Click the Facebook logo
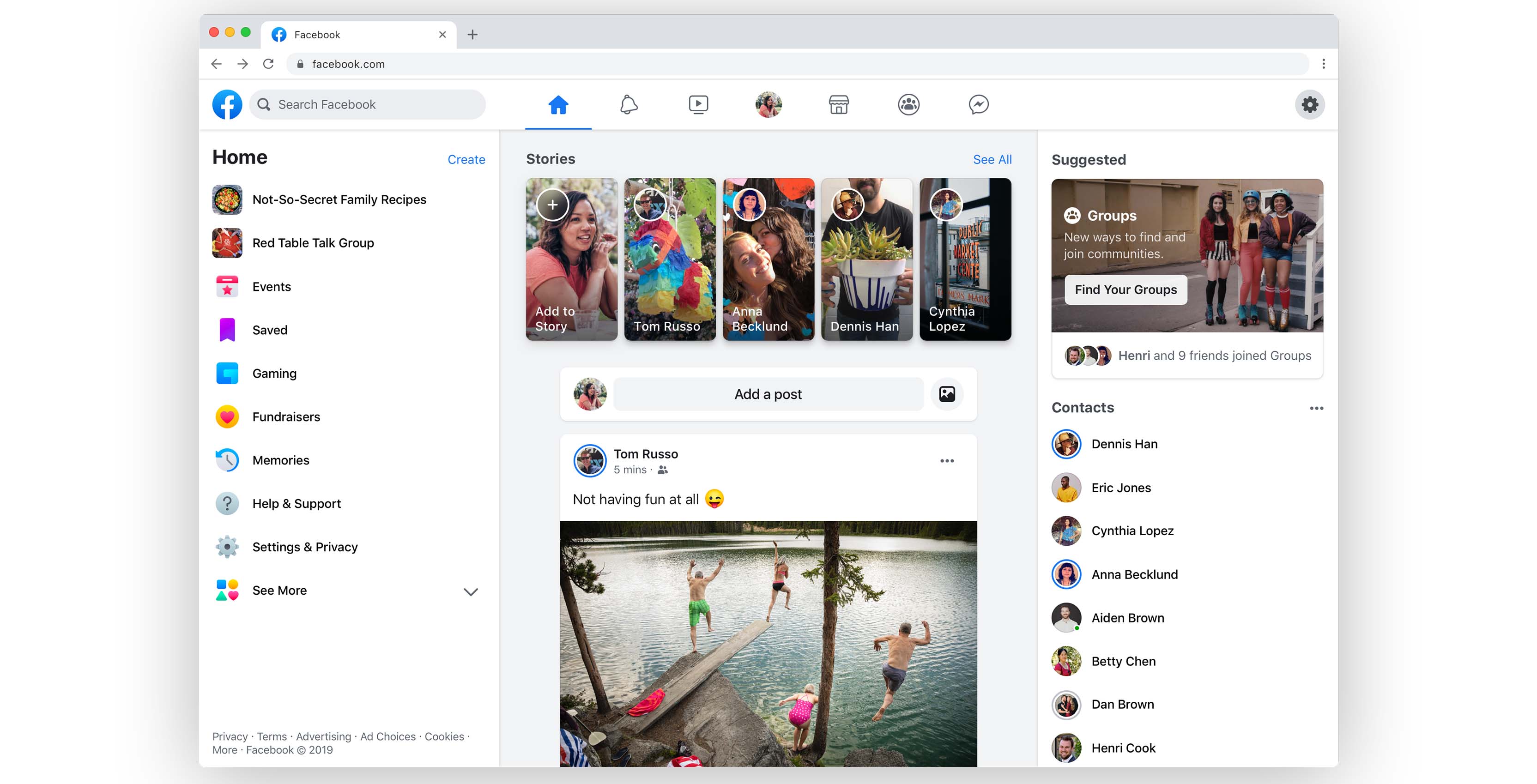Screen dimensions: 1537x784 click(x=227, y=105)
